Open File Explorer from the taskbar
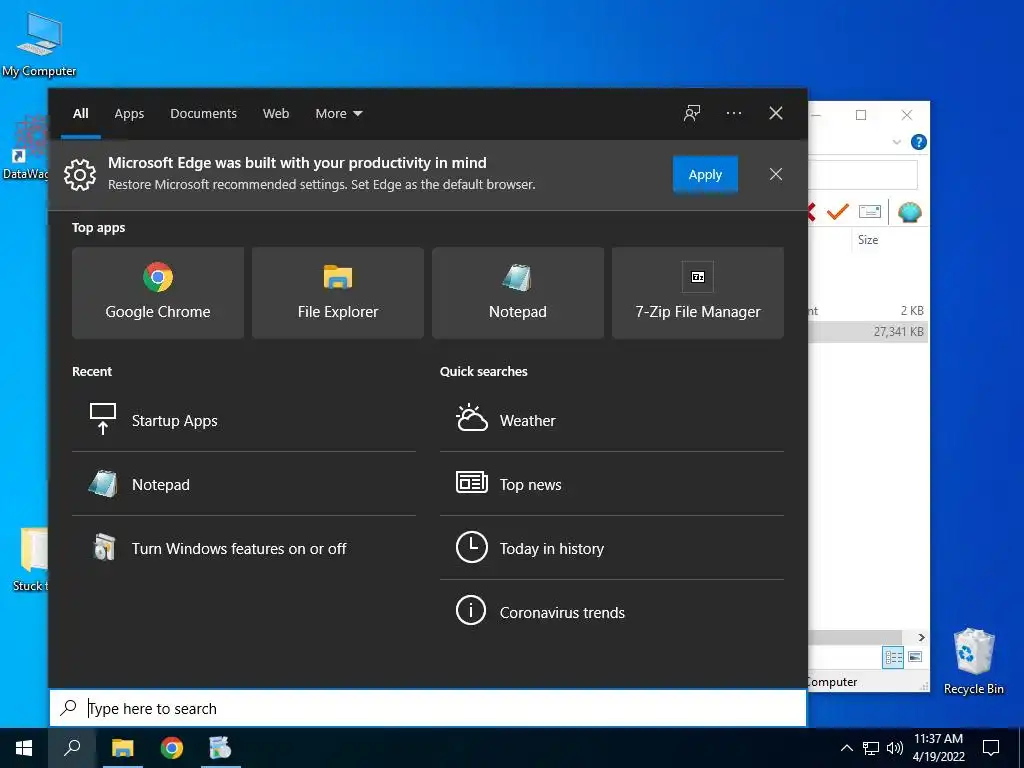 click(x=122, y=748)
